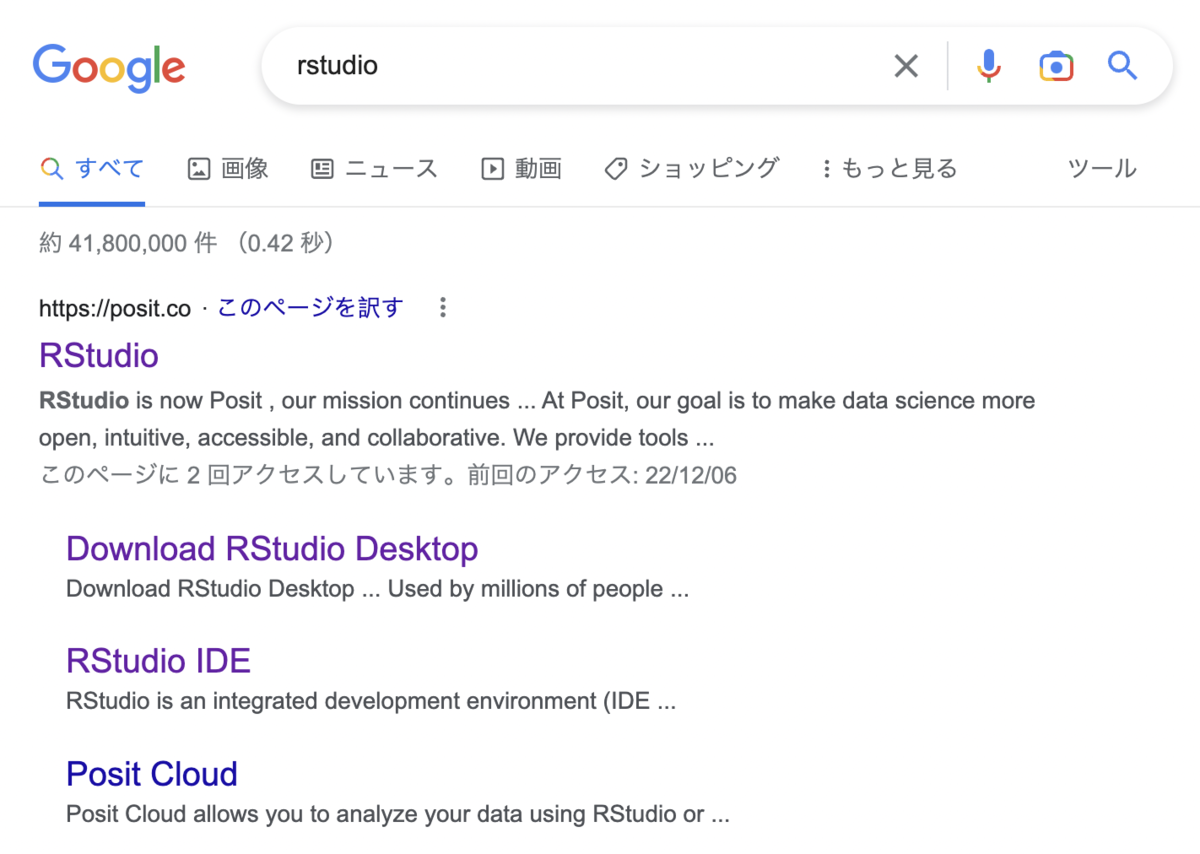Click the snippet 'RStudio is now Posit'
1200x854 pixels.
click(150, 401)
